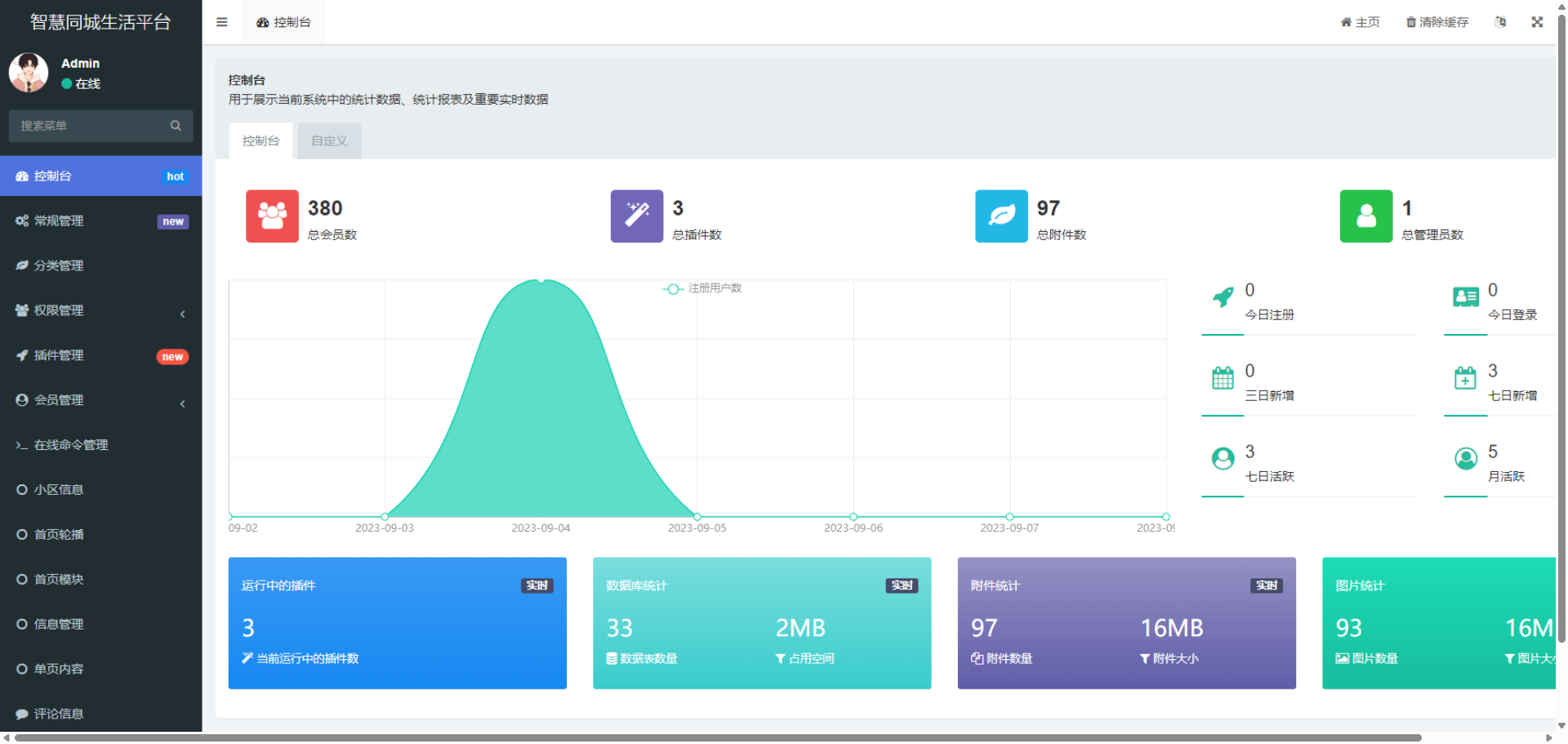
Task: Click the horizontal scrollbar at the bottom
Action: coord(719,737)
